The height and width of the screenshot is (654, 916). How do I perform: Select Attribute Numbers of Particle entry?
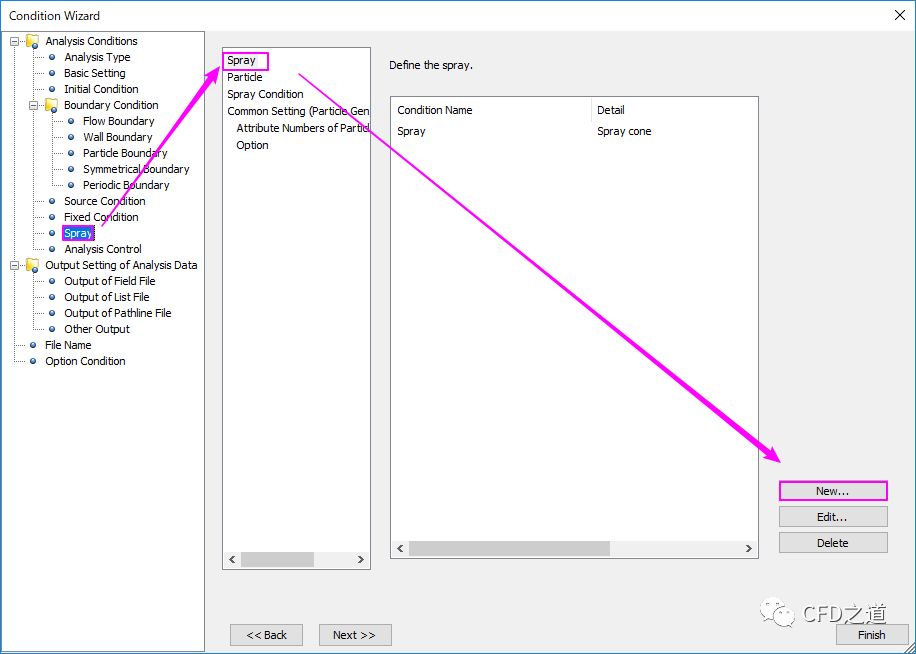tap(303, 128)
